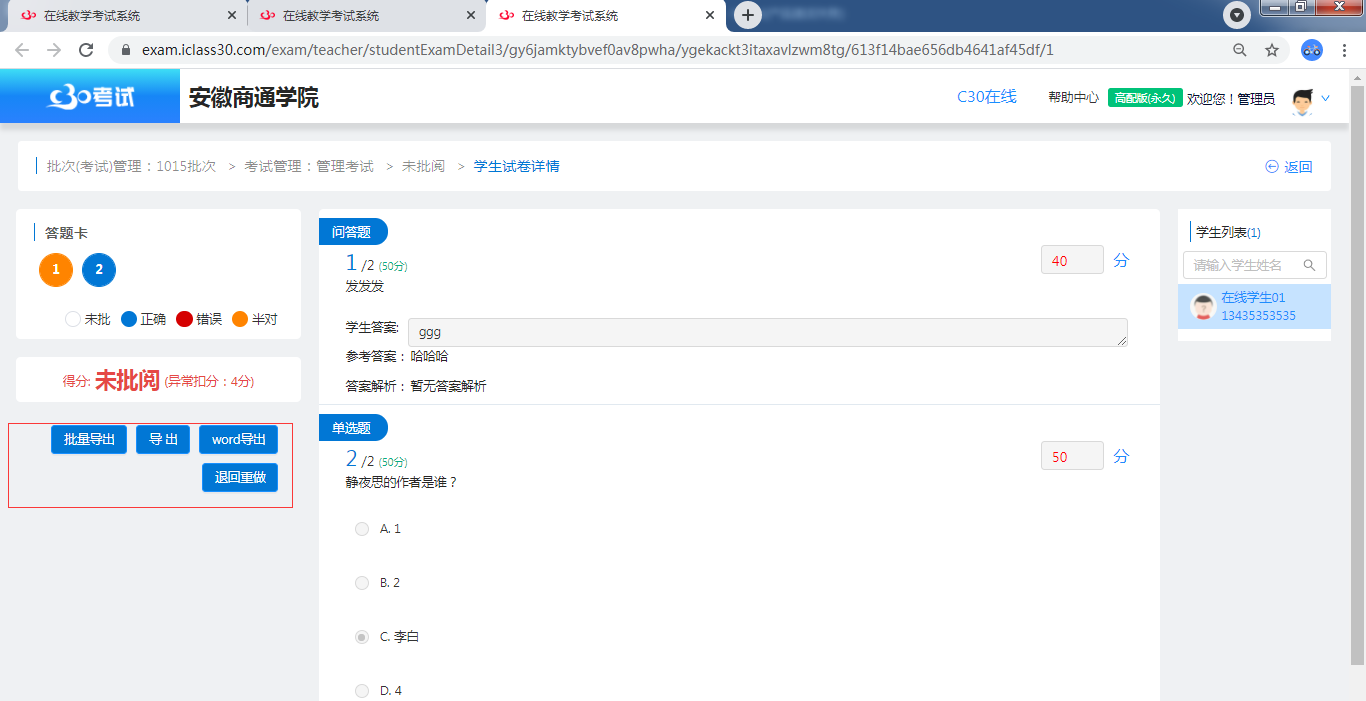Click the browser refresh icon
The height and width of the screenshot is (701, 1366).
87,48
